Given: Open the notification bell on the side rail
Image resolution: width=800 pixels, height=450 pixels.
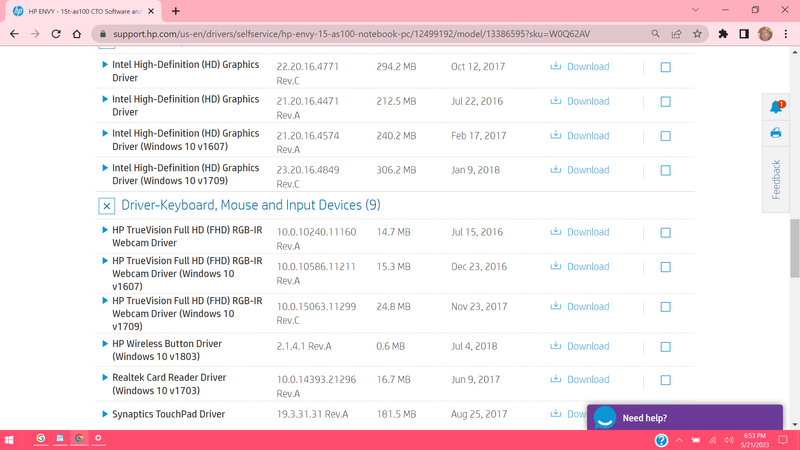Looking at the screenshot, I should 776,107.
